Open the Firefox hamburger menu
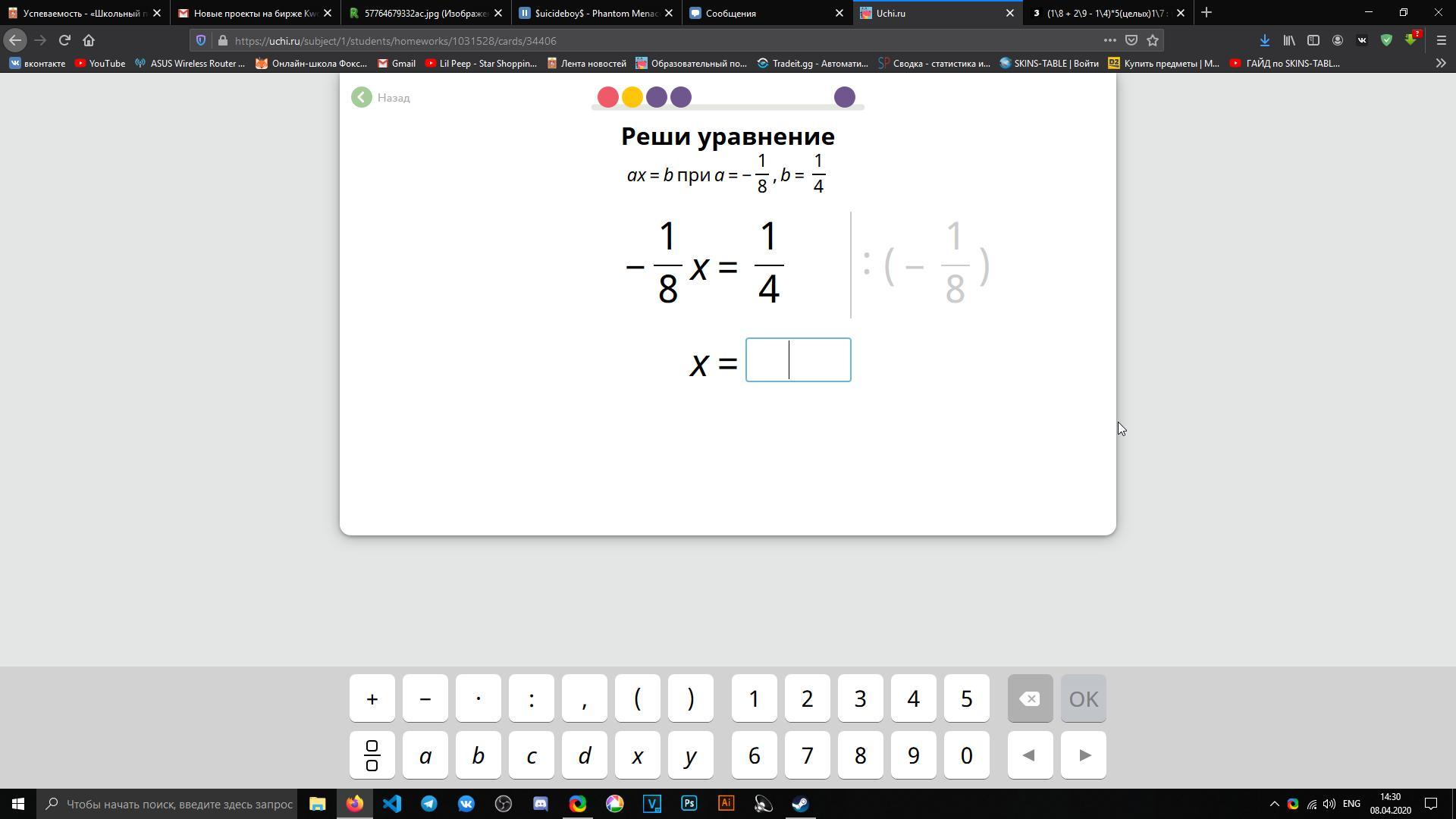This screenshot has height=819, width=1456. (1442, 40)
